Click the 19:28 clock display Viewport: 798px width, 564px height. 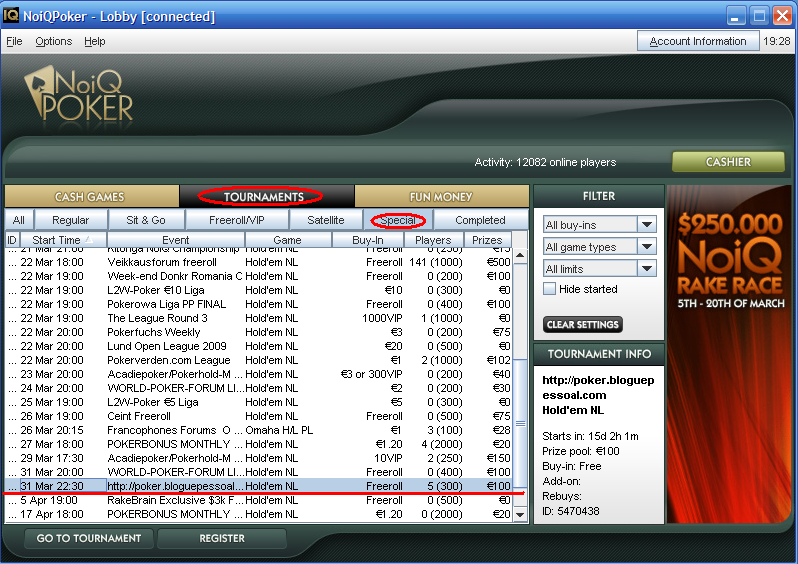point(777,41)
